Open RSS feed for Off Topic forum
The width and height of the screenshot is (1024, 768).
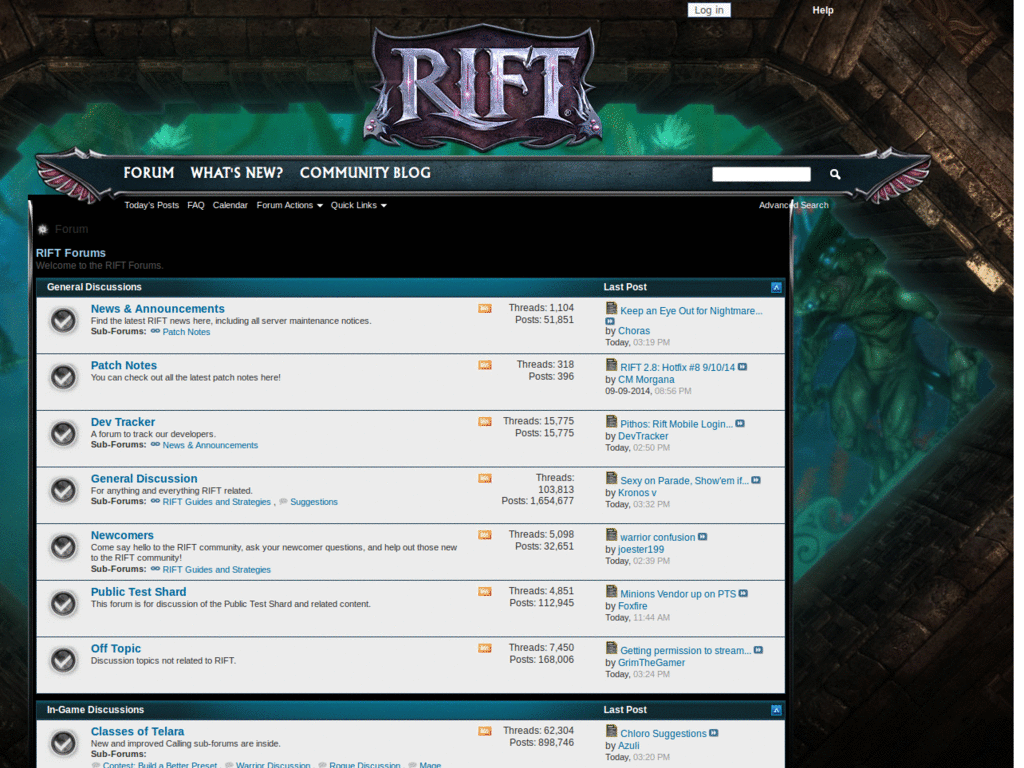click(485, 648)
